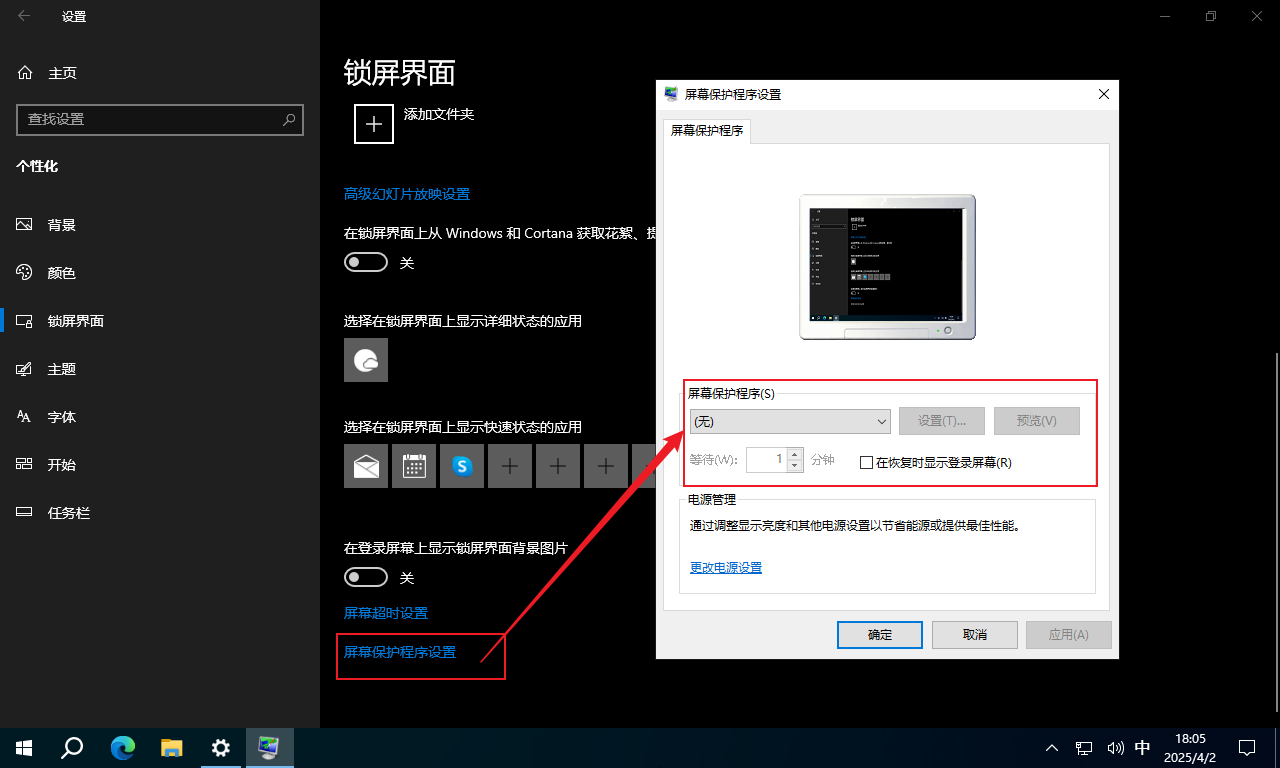Viewport: 1280px width, 768px height.
Task: Click the wait minutes number field
Action: click(766, 460)
